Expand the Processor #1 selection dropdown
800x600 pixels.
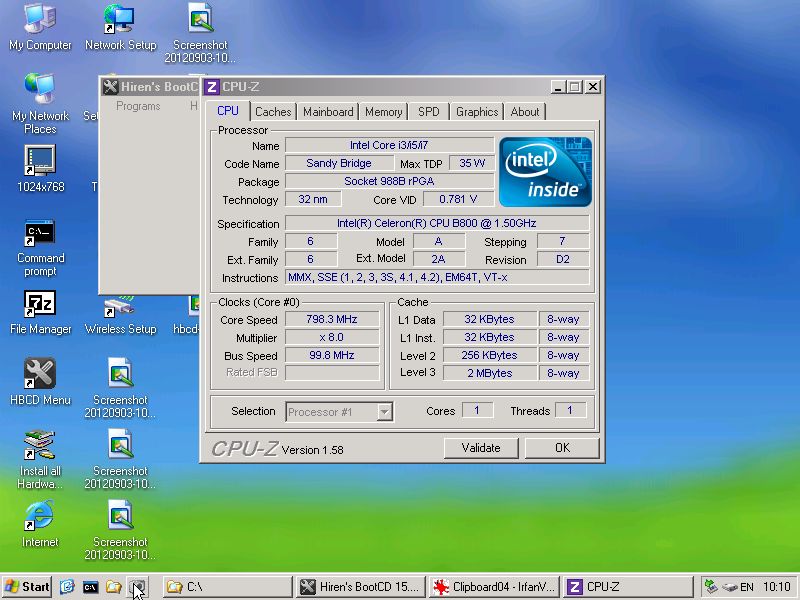(x=385, y=412)
